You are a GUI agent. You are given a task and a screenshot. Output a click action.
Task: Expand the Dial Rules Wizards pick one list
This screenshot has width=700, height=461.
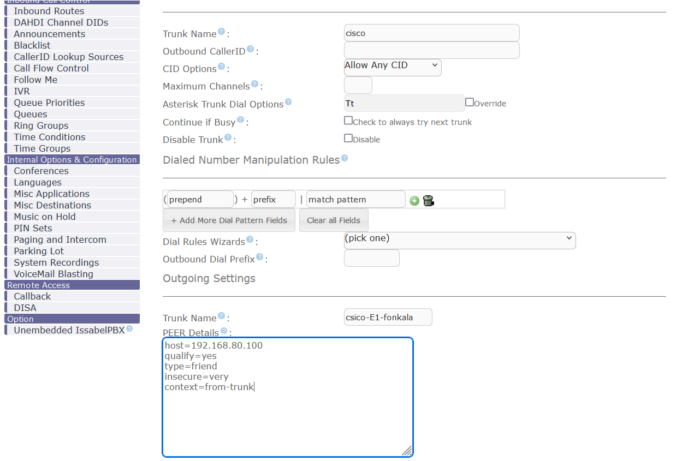(459, 239)
